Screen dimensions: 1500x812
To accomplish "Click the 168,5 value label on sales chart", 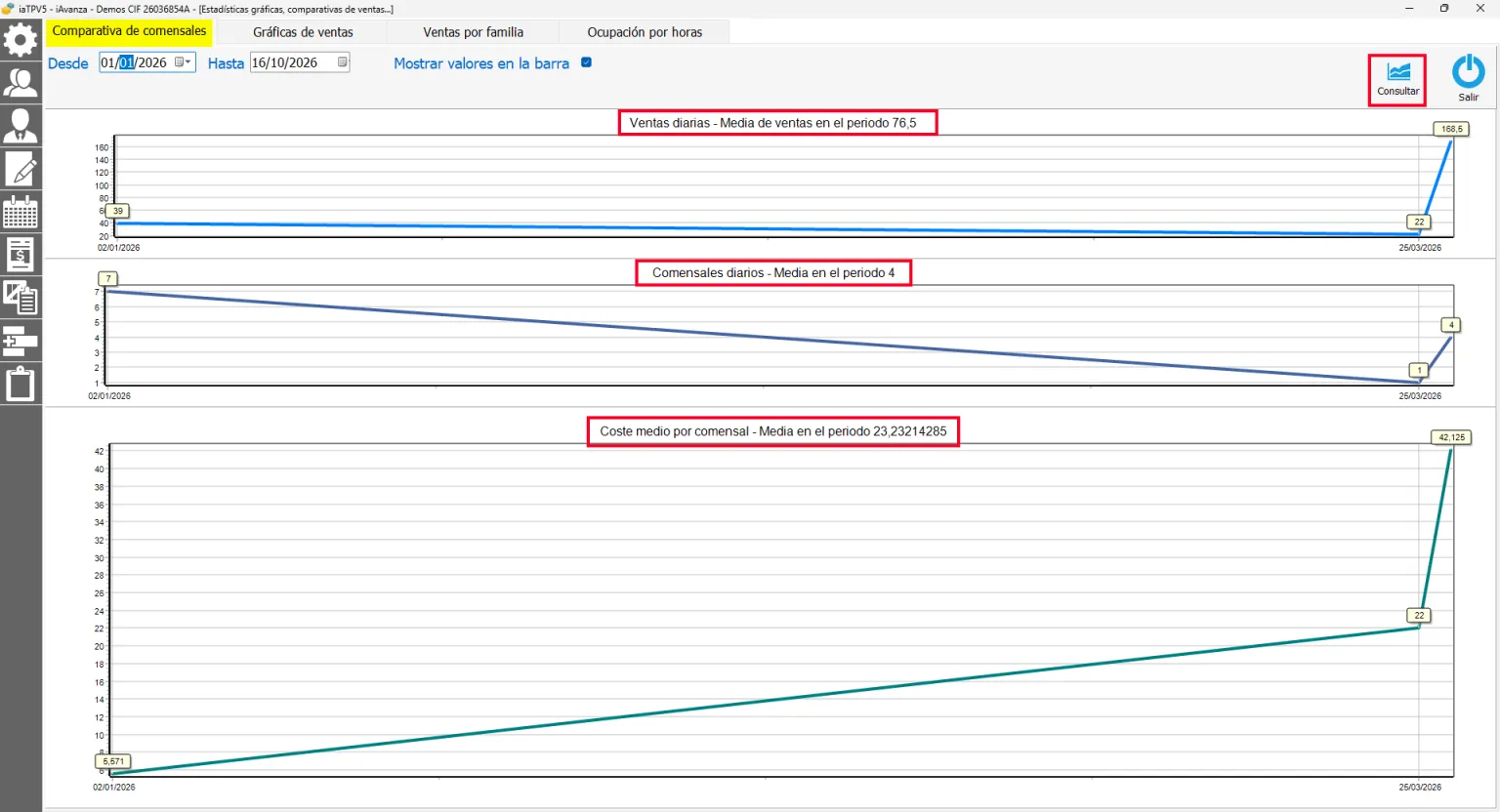I will coord(1452,129).
